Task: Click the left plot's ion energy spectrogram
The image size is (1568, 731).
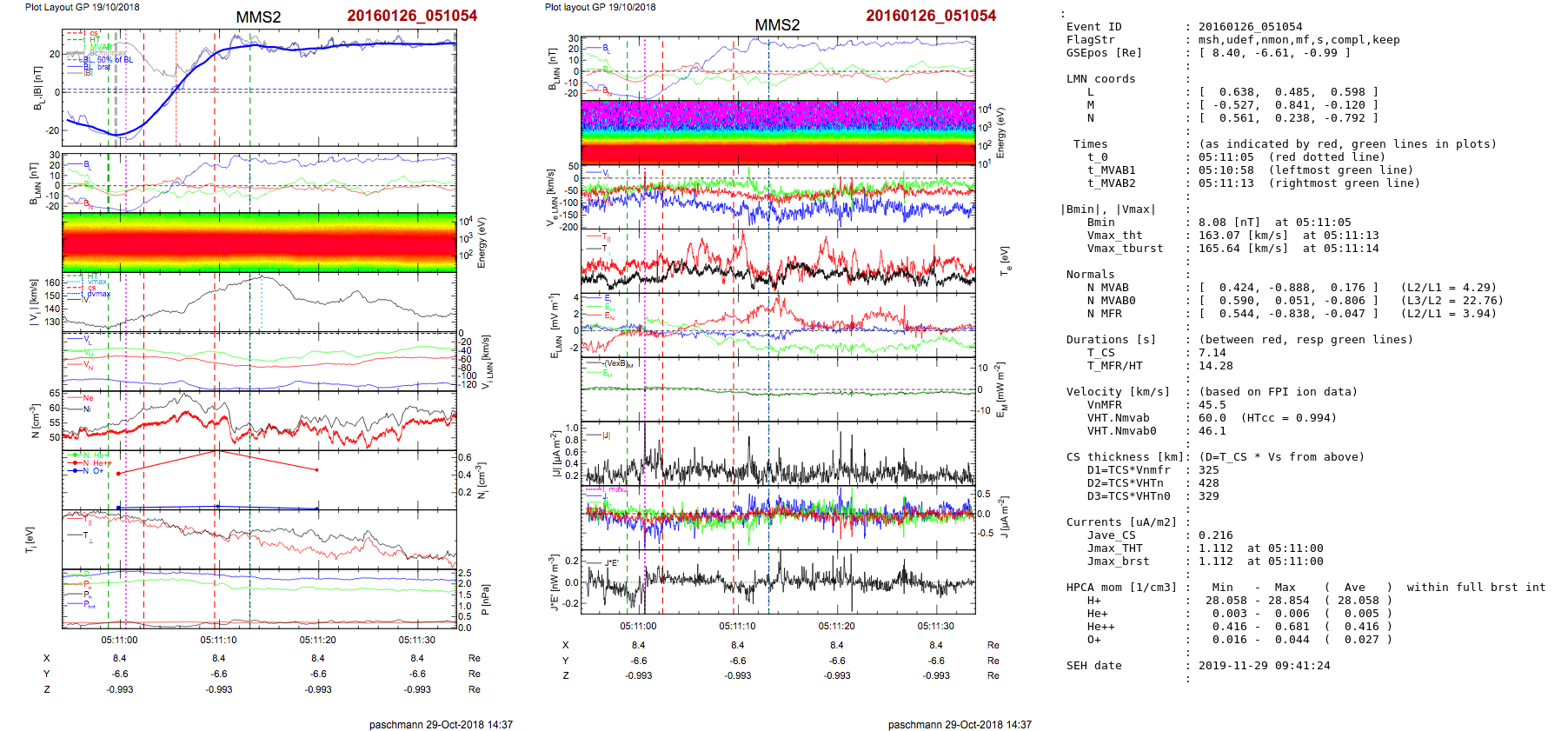Action: 259,243
